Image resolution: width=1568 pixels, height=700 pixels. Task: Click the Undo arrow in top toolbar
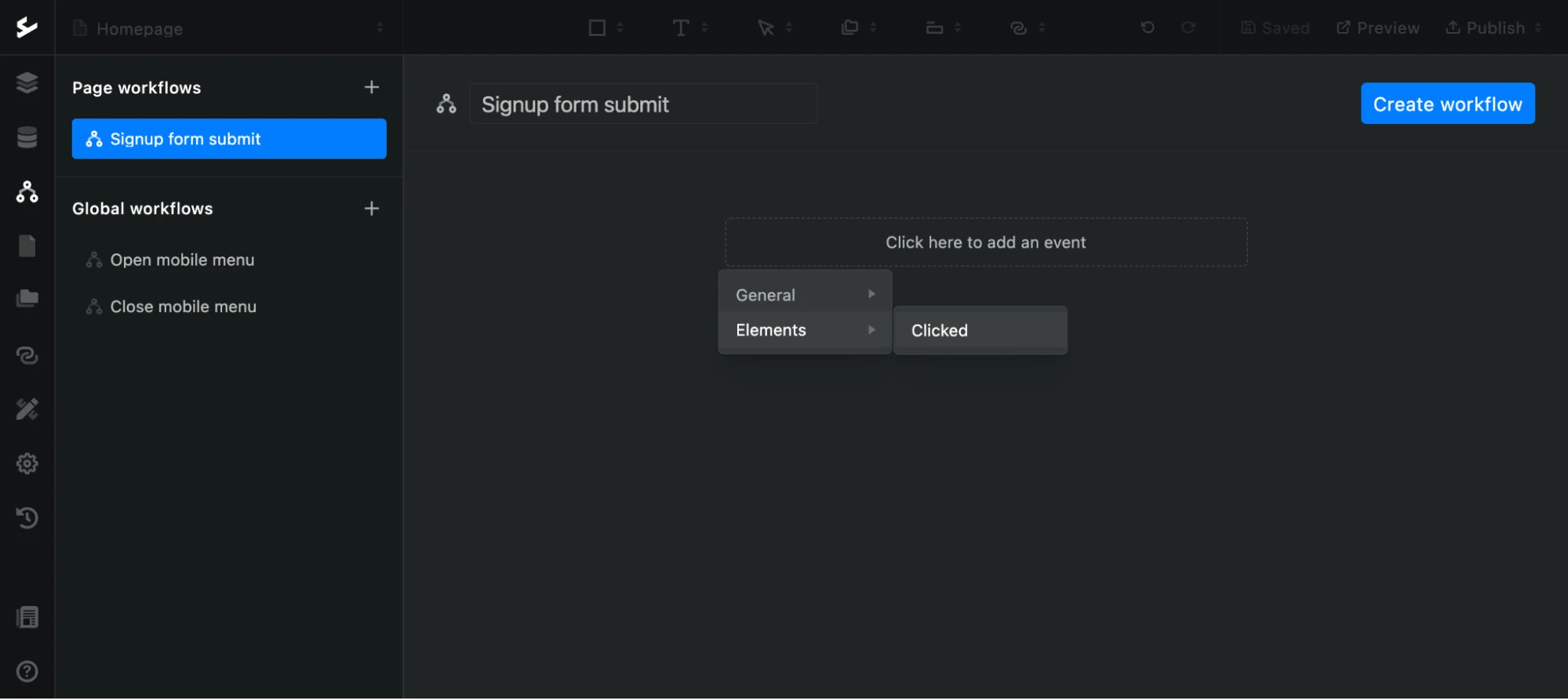pos(1148,27)
